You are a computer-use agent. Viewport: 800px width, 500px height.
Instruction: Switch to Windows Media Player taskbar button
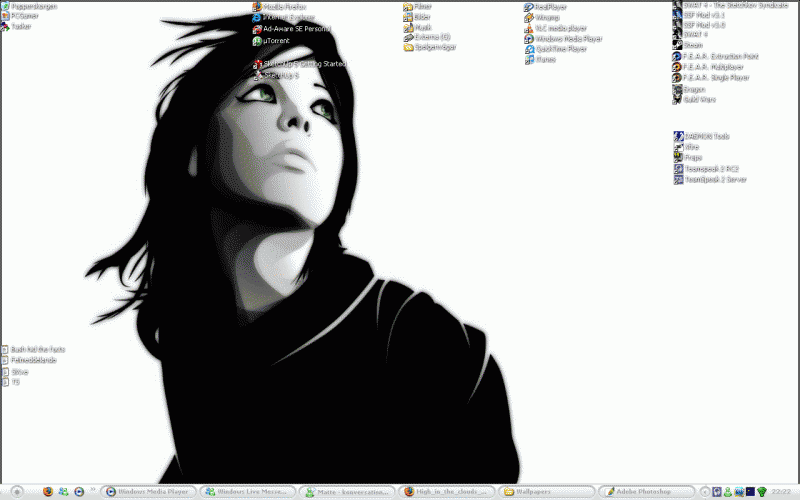(x=149, y=492)
